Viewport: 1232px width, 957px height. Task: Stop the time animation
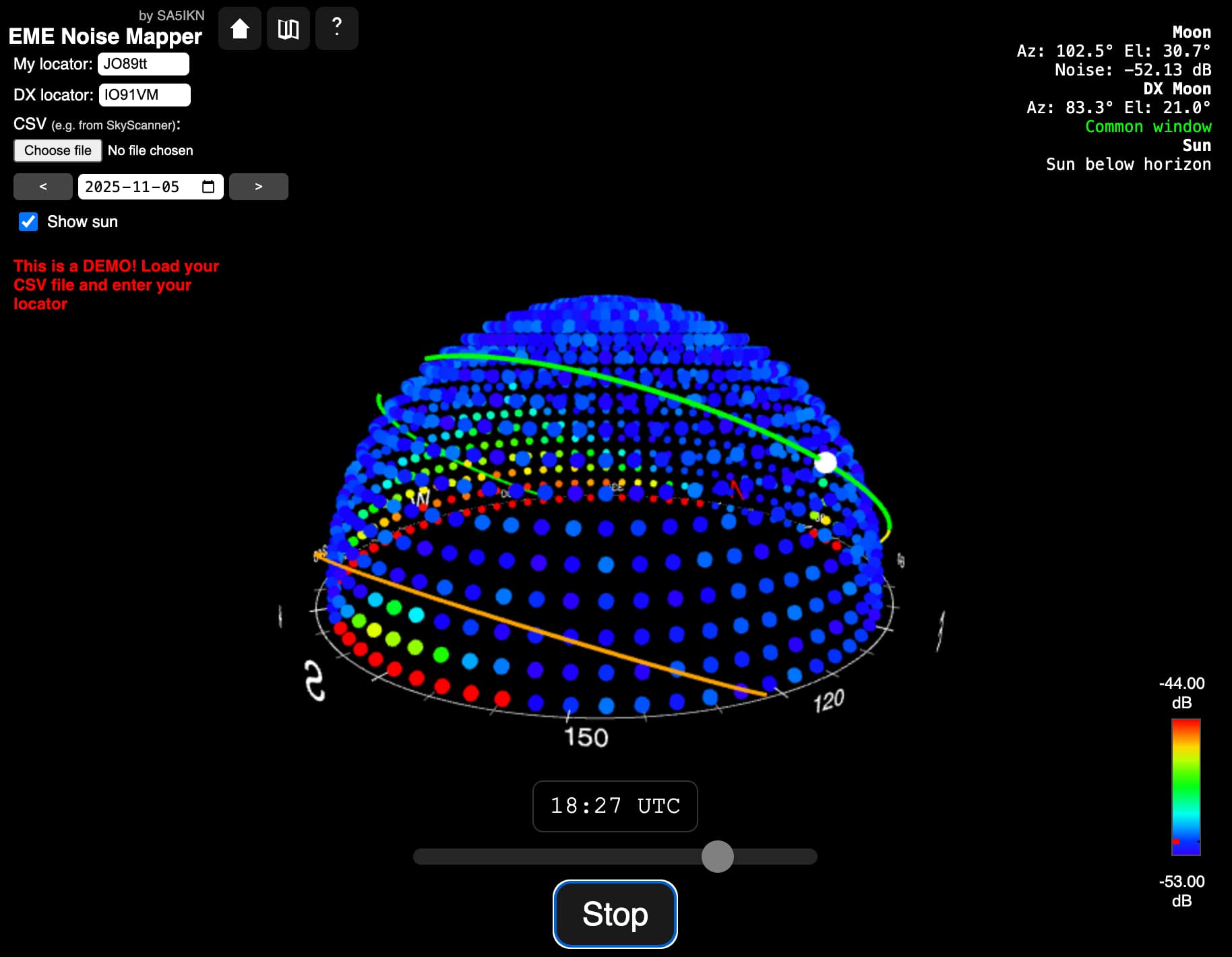(x=615, y=914)
